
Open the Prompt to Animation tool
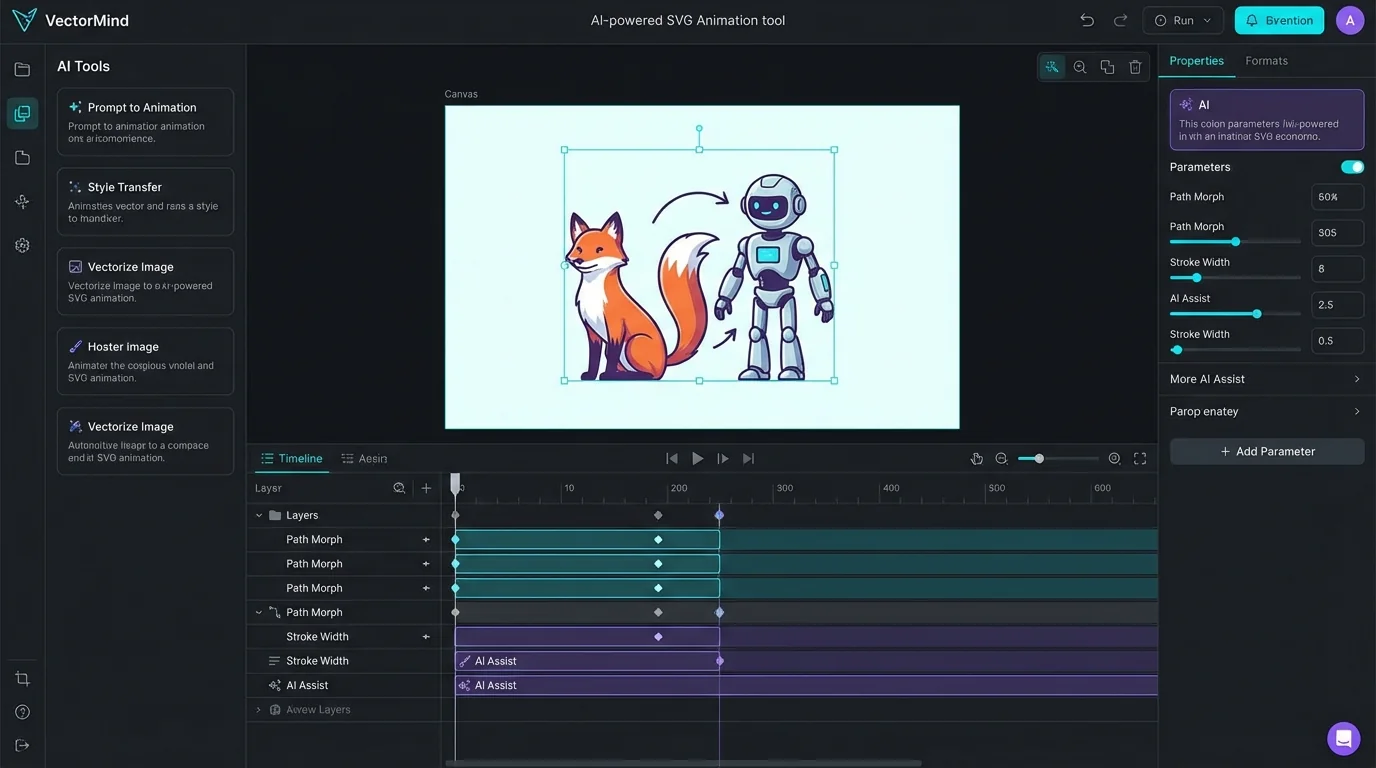(x=145, y=122)
